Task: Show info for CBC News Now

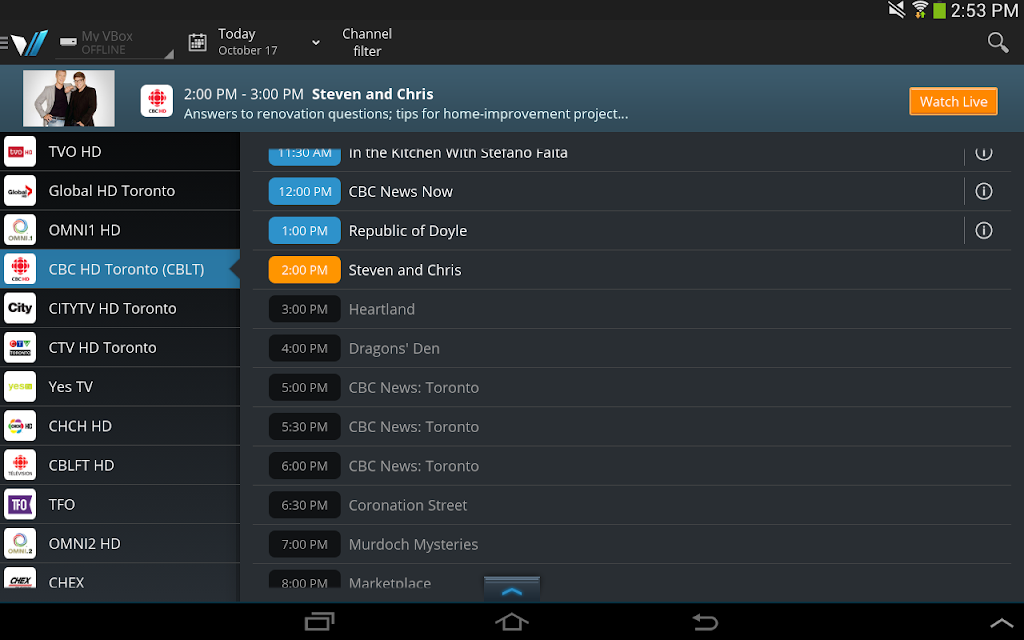Action: click(x=984, y=191)
